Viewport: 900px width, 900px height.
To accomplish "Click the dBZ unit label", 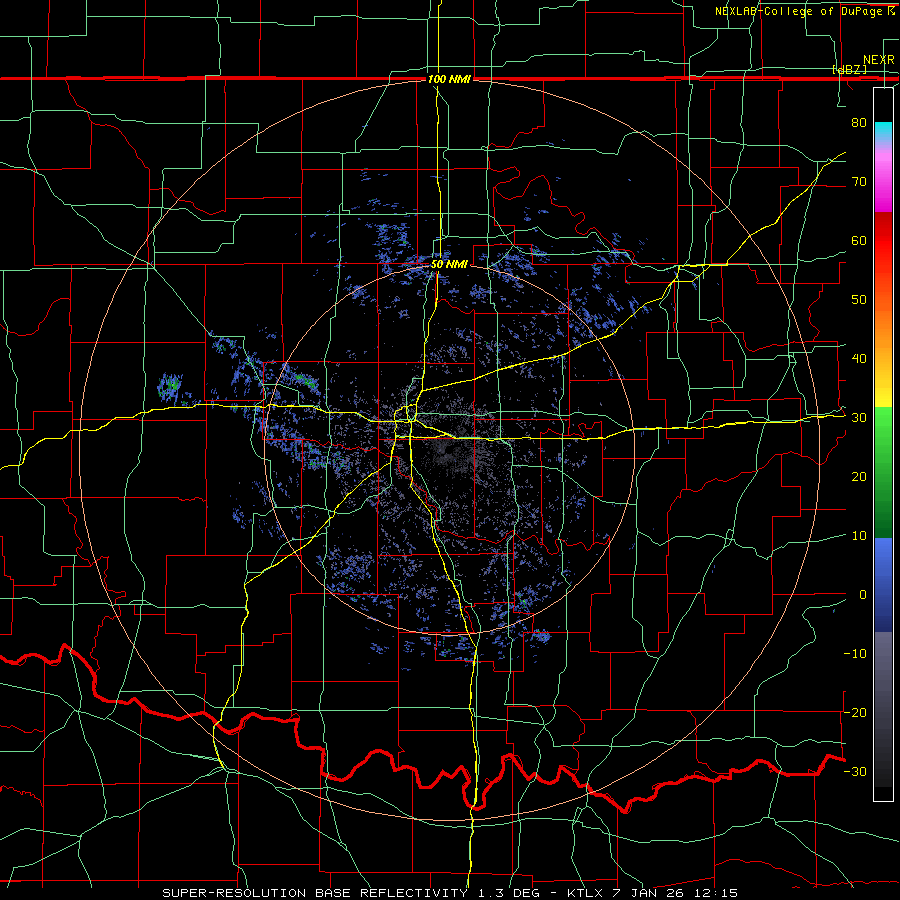I will point(849,69).
